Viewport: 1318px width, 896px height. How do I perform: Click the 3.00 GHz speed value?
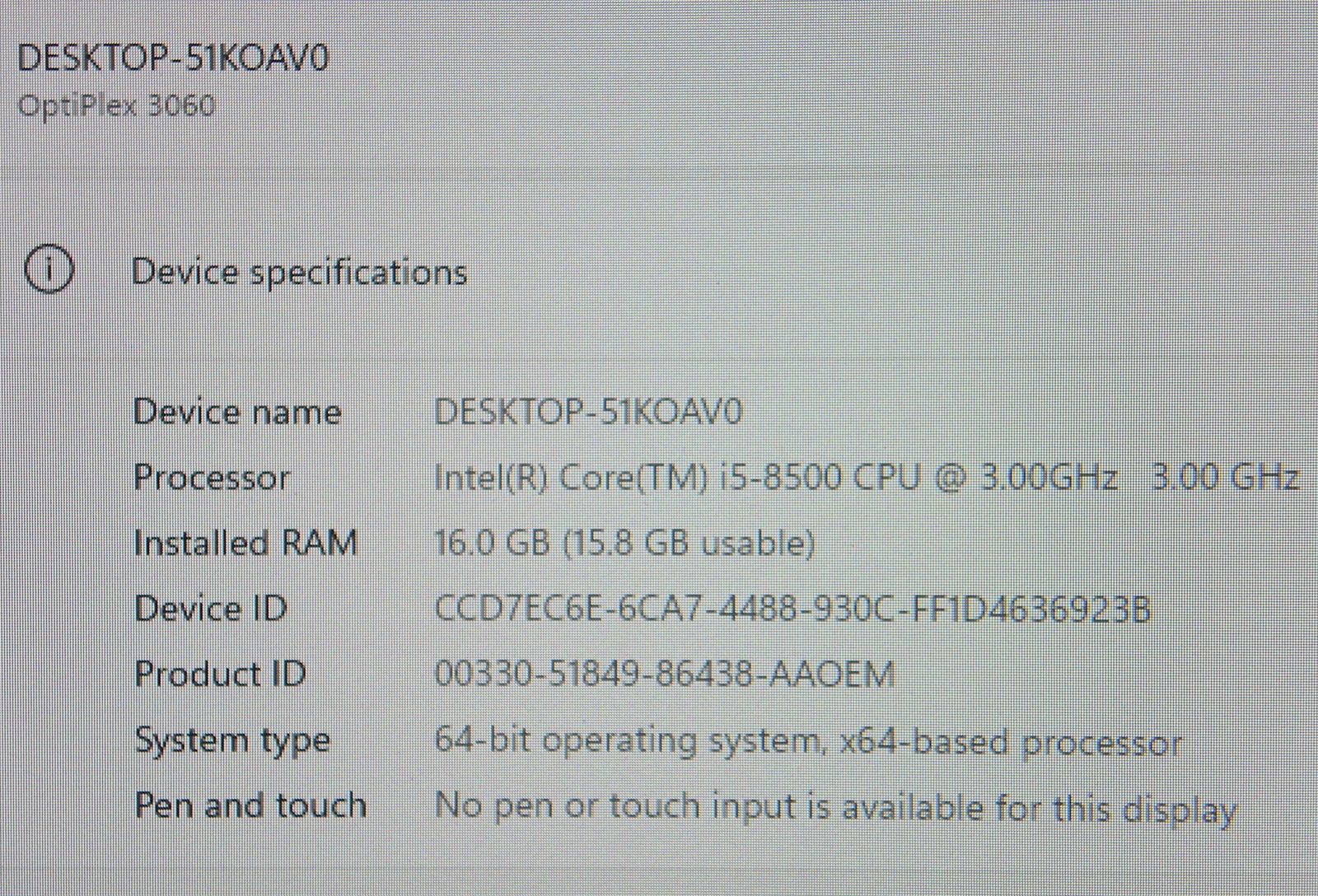pyautogui.click(x=1225, y=477)
